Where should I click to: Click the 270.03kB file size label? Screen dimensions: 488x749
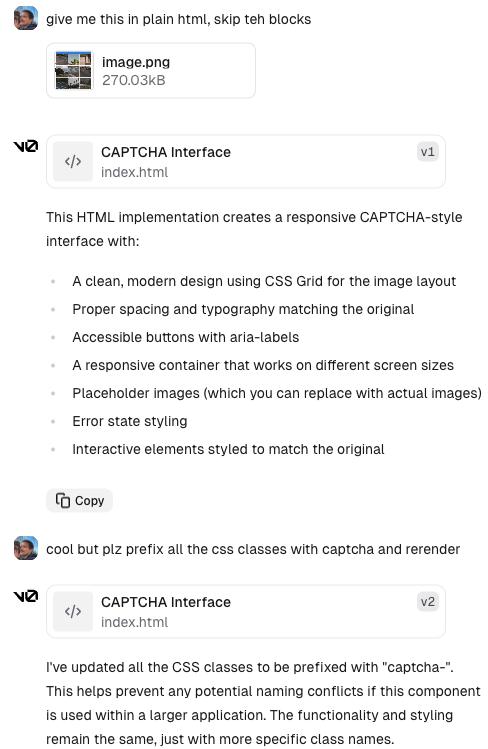point(134,80)
